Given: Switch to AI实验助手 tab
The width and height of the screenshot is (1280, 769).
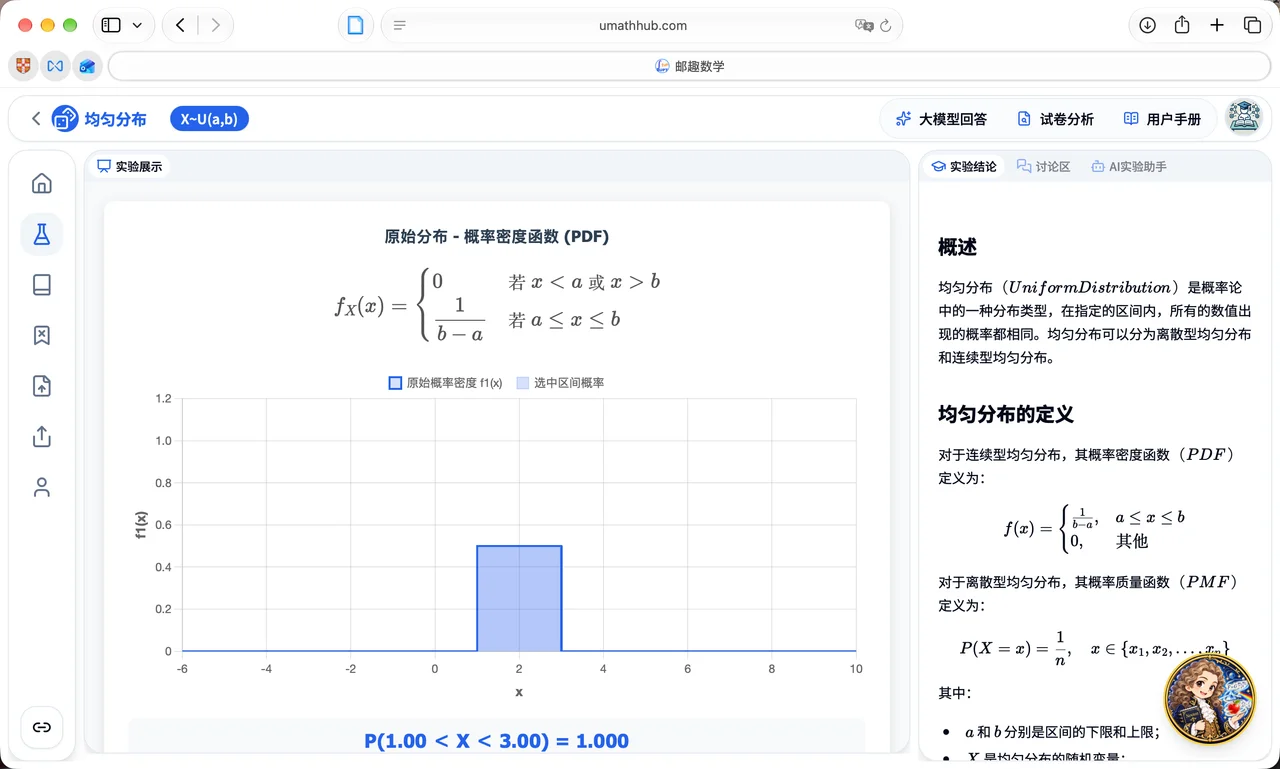Looking at the screenshot, I should point(1129,167).
